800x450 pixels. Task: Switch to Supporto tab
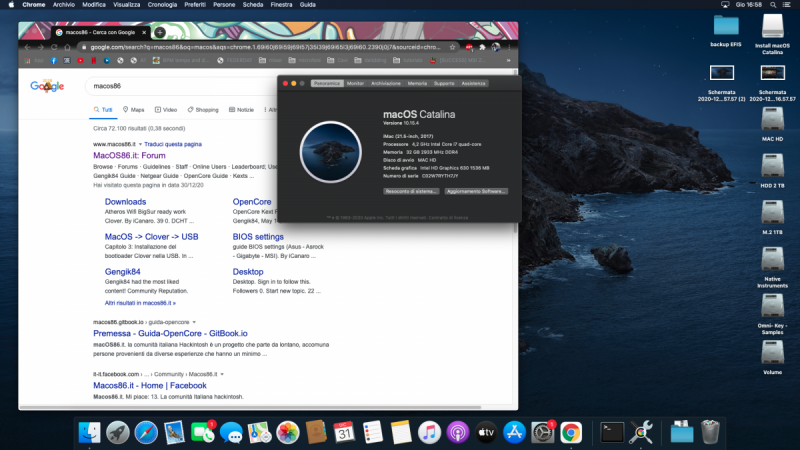[444, 83]
